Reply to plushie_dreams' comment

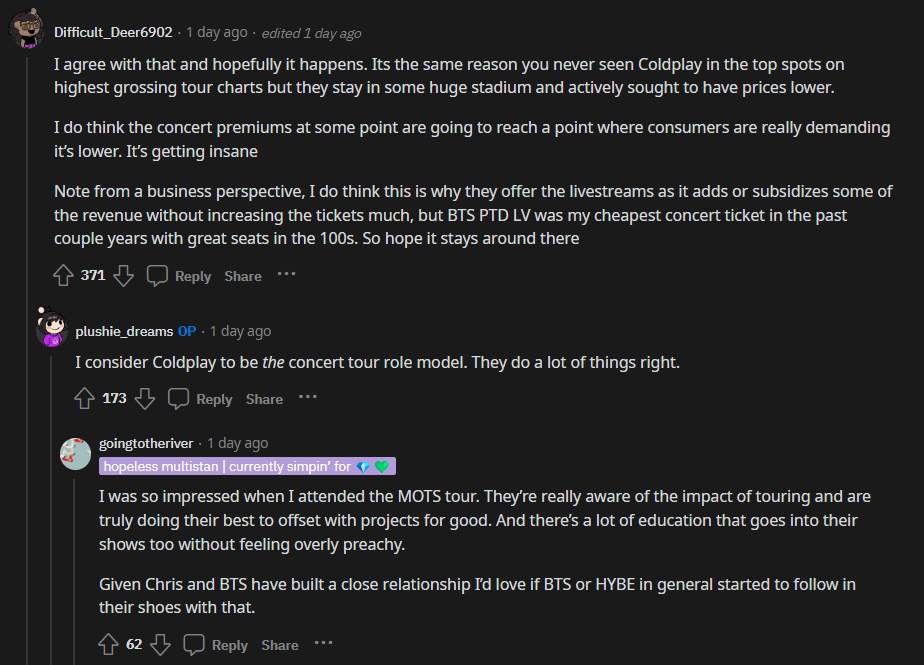click(201, 398)
